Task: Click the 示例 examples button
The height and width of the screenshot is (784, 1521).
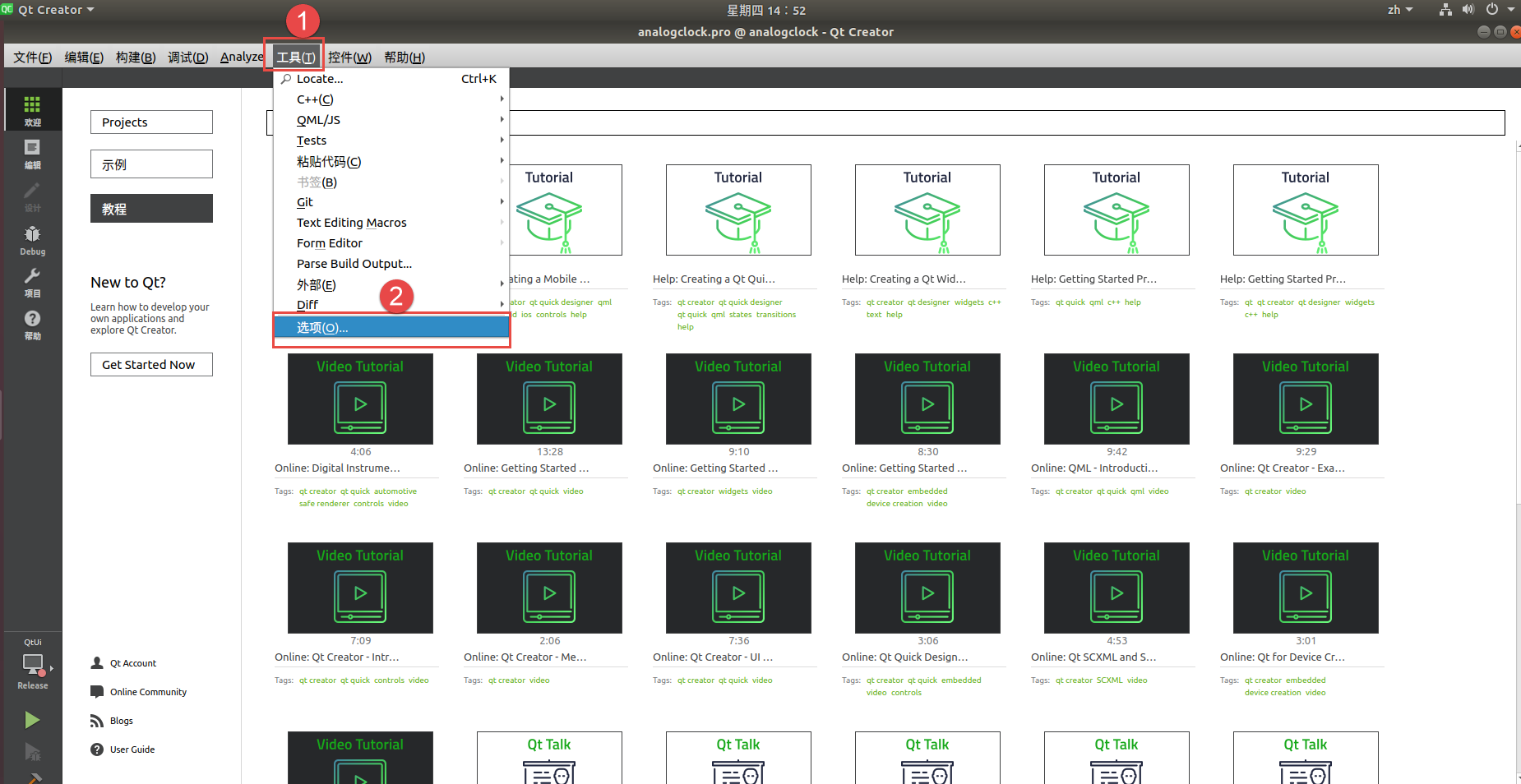Action: 151,164
